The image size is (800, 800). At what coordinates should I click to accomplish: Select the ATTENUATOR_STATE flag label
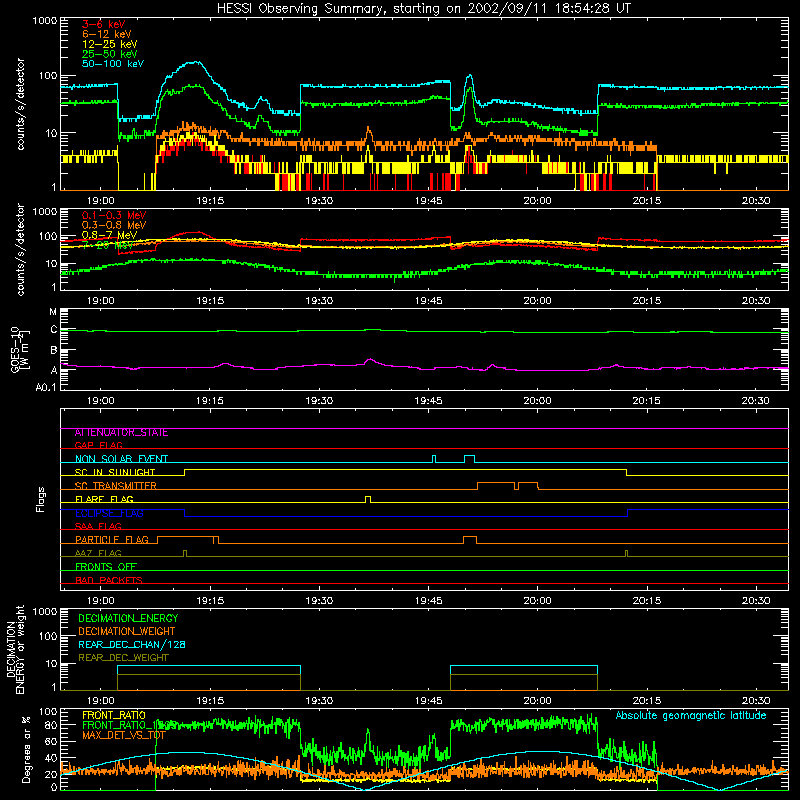121,433
